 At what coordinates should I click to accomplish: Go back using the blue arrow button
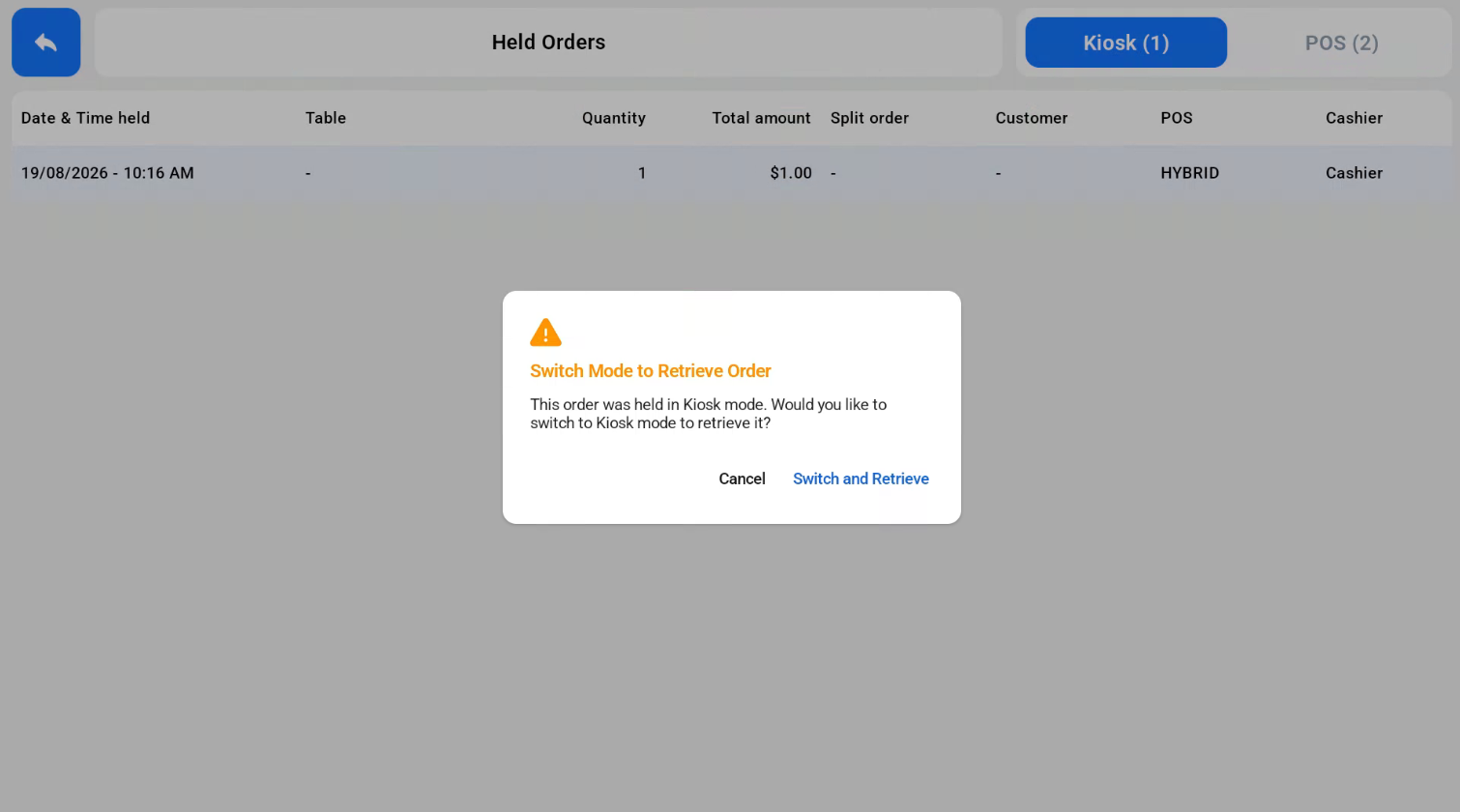tap(45, 43)
